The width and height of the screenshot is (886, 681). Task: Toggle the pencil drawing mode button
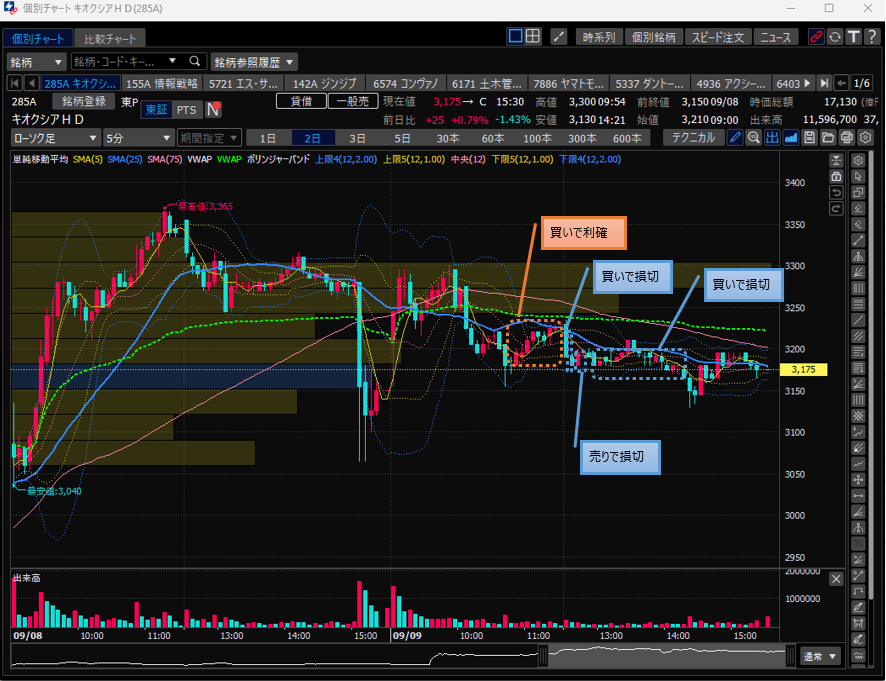tap(735, 137)
